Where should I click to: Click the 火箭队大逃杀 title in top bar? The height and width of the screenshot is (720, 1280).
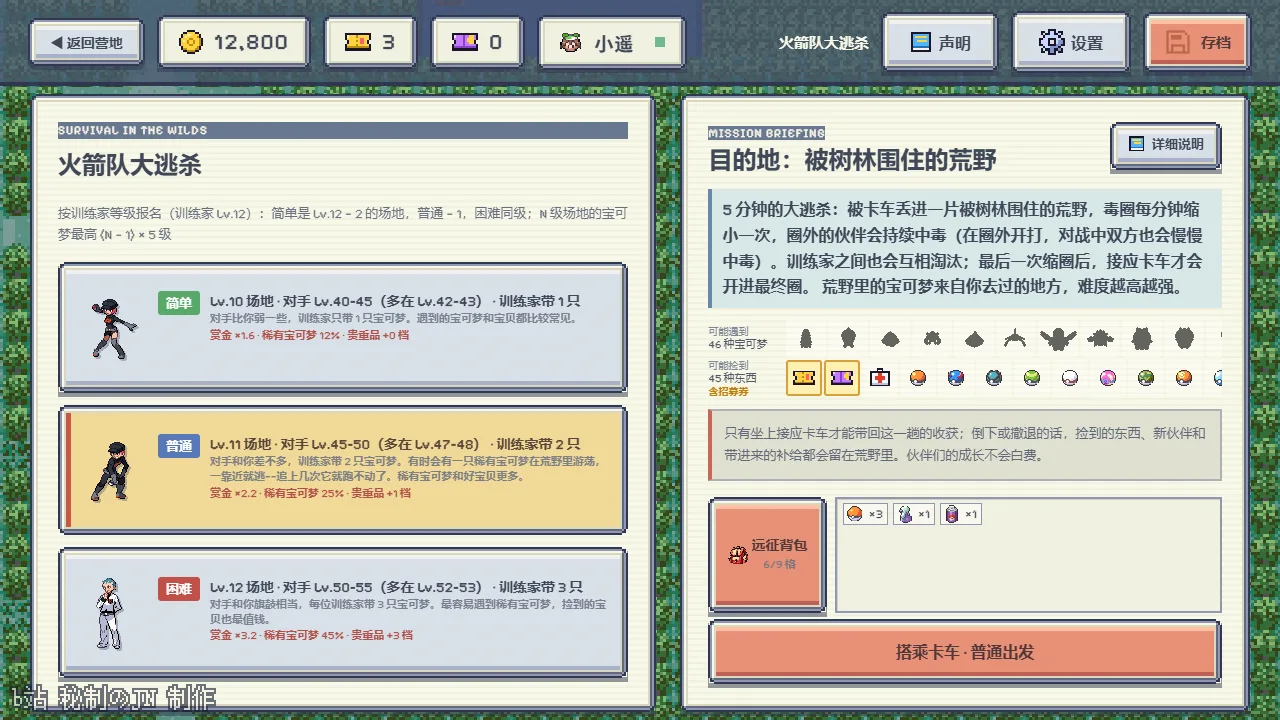point(824,43)
